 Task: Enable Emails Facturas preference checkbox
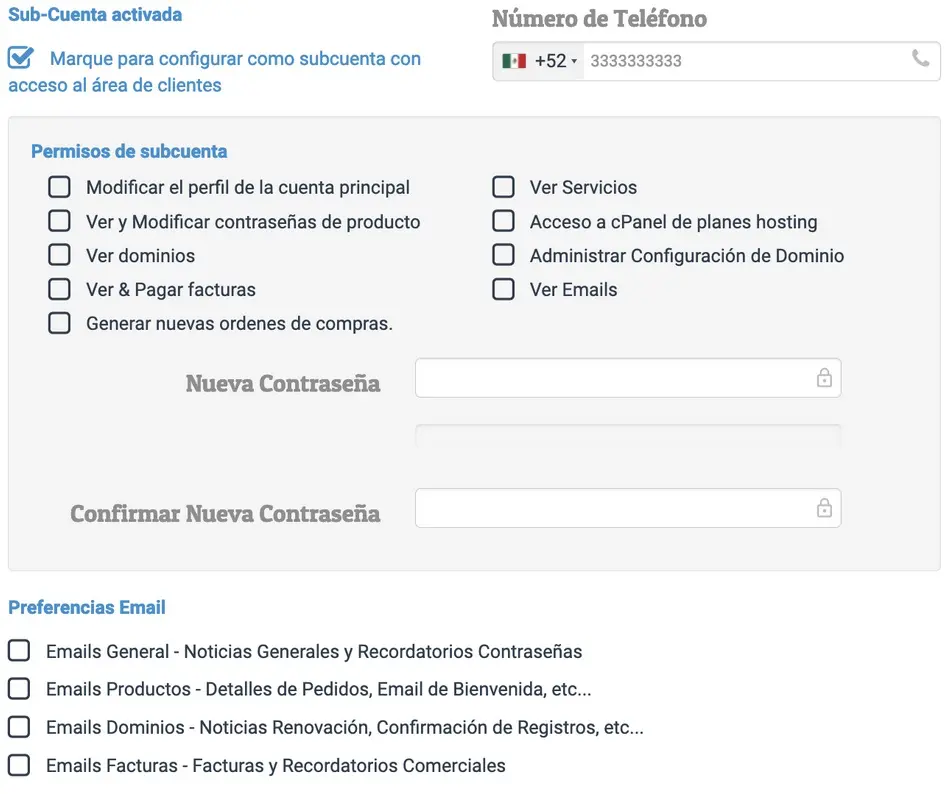pos(19,765)
